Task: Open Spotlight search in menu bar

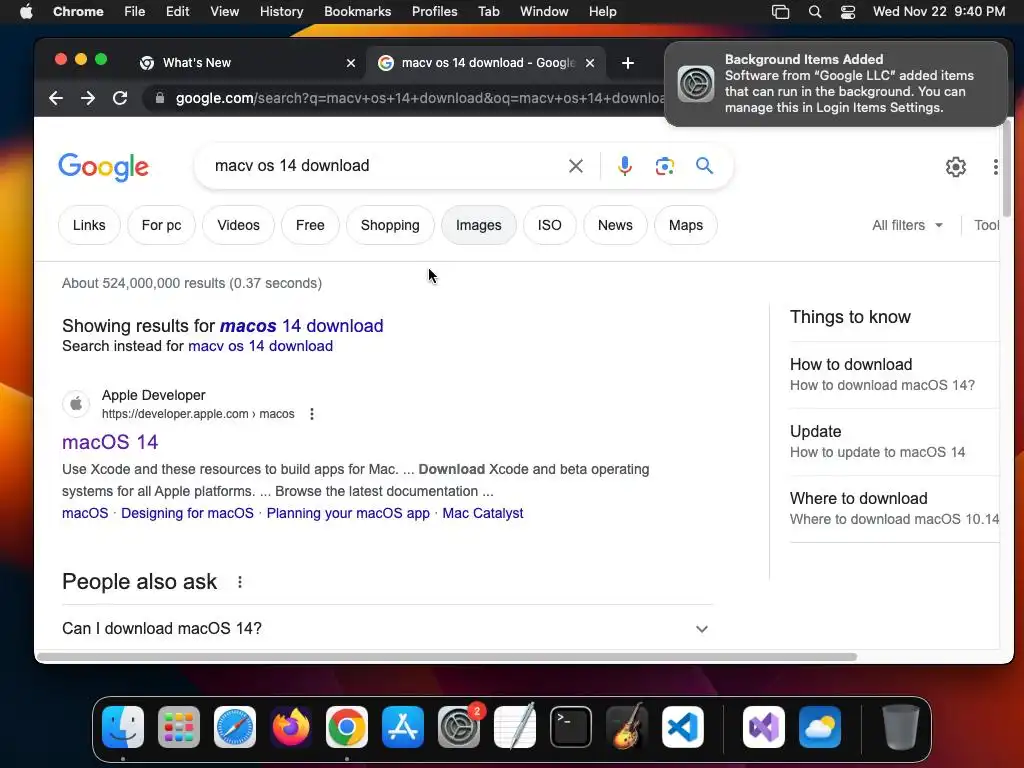Action: [x=814, y=11]
